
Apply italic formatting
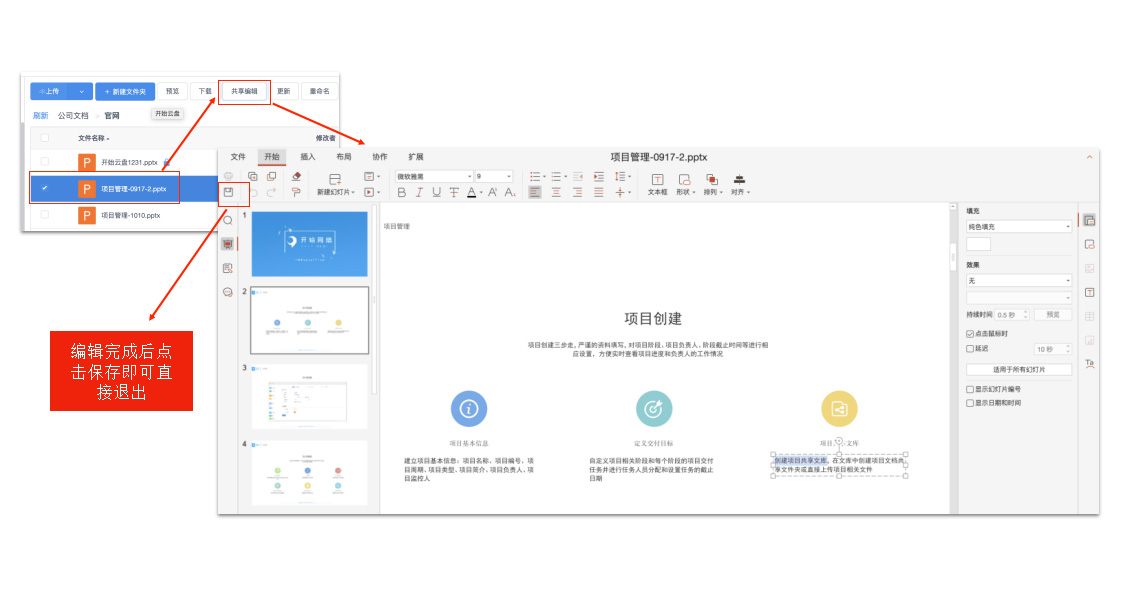(420, 192)
